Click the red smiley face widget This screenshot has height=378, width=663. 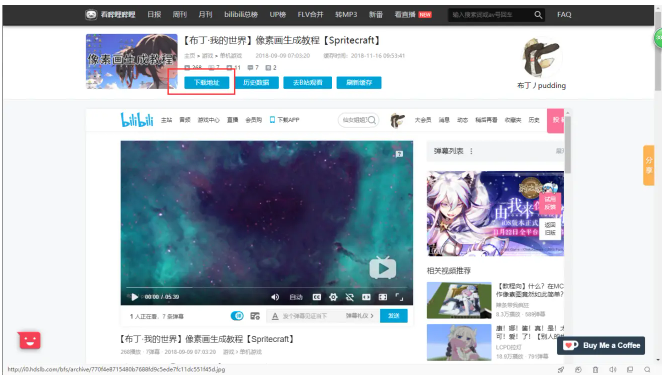point(30,340)
